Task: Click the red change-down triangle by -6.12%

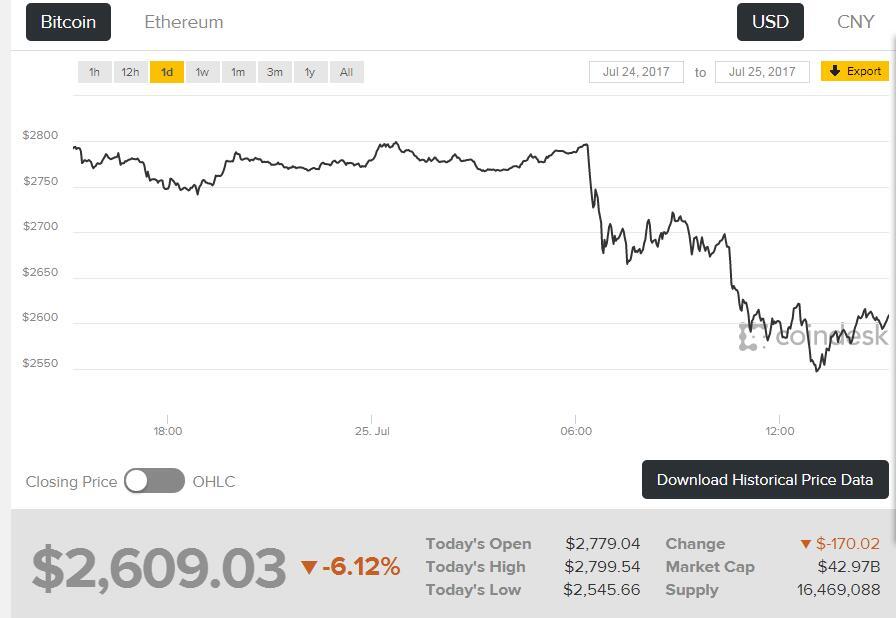Action: [x=309, y=568]
